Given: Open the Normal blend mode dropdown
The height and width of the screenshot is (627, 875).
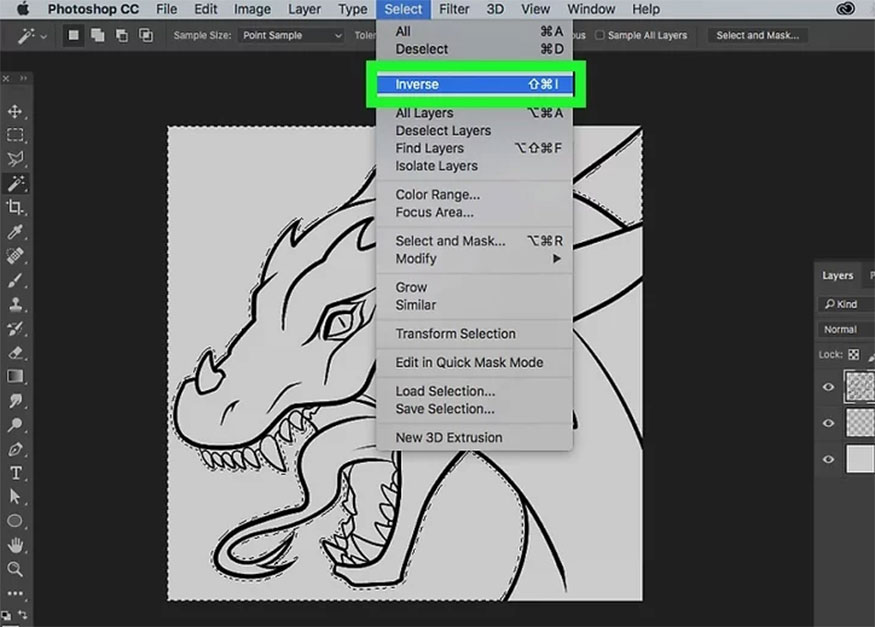Looking at the screenshot, I should [846, 329].
